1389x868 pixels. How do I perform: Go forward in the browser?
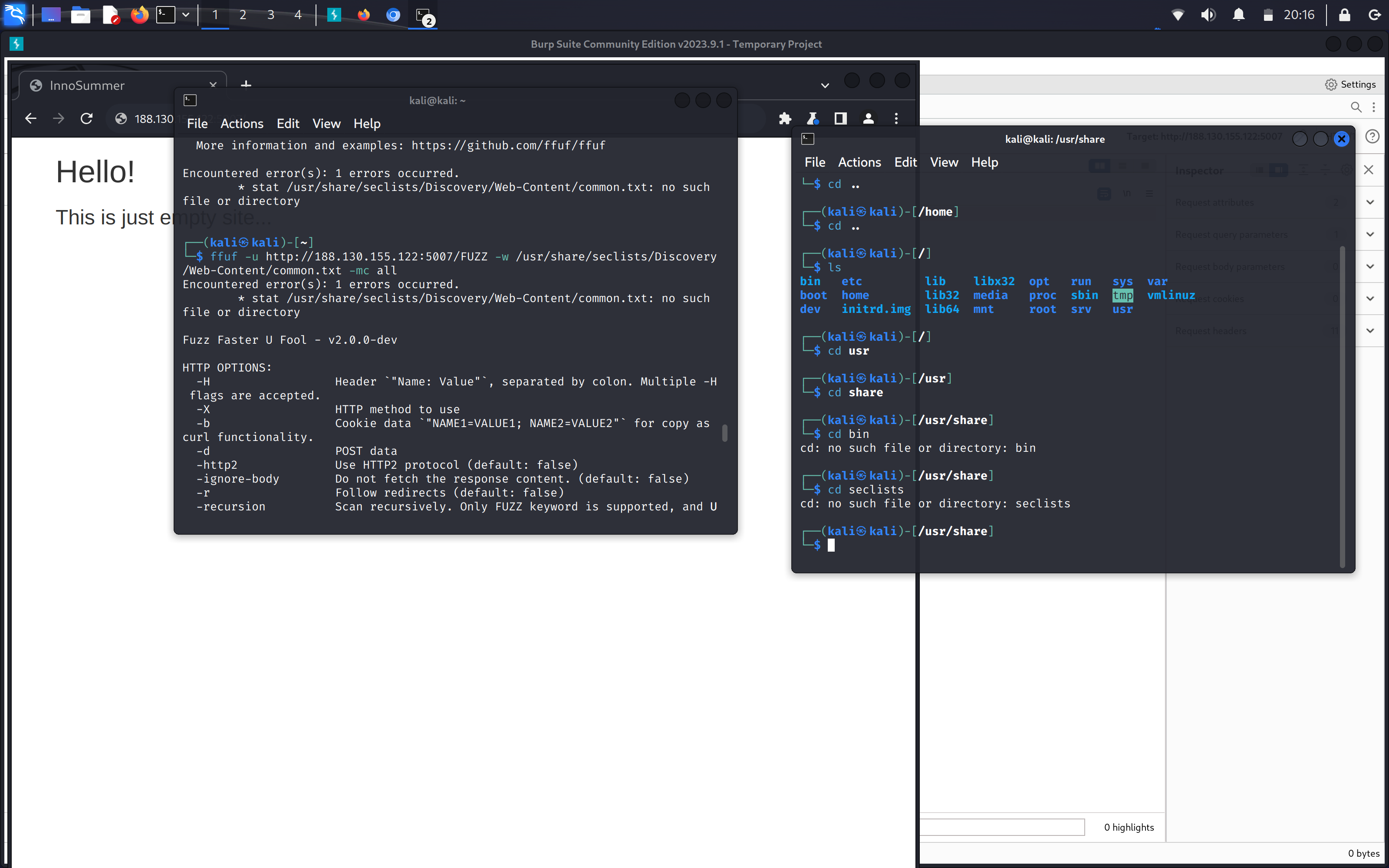(x=59, y=119)
